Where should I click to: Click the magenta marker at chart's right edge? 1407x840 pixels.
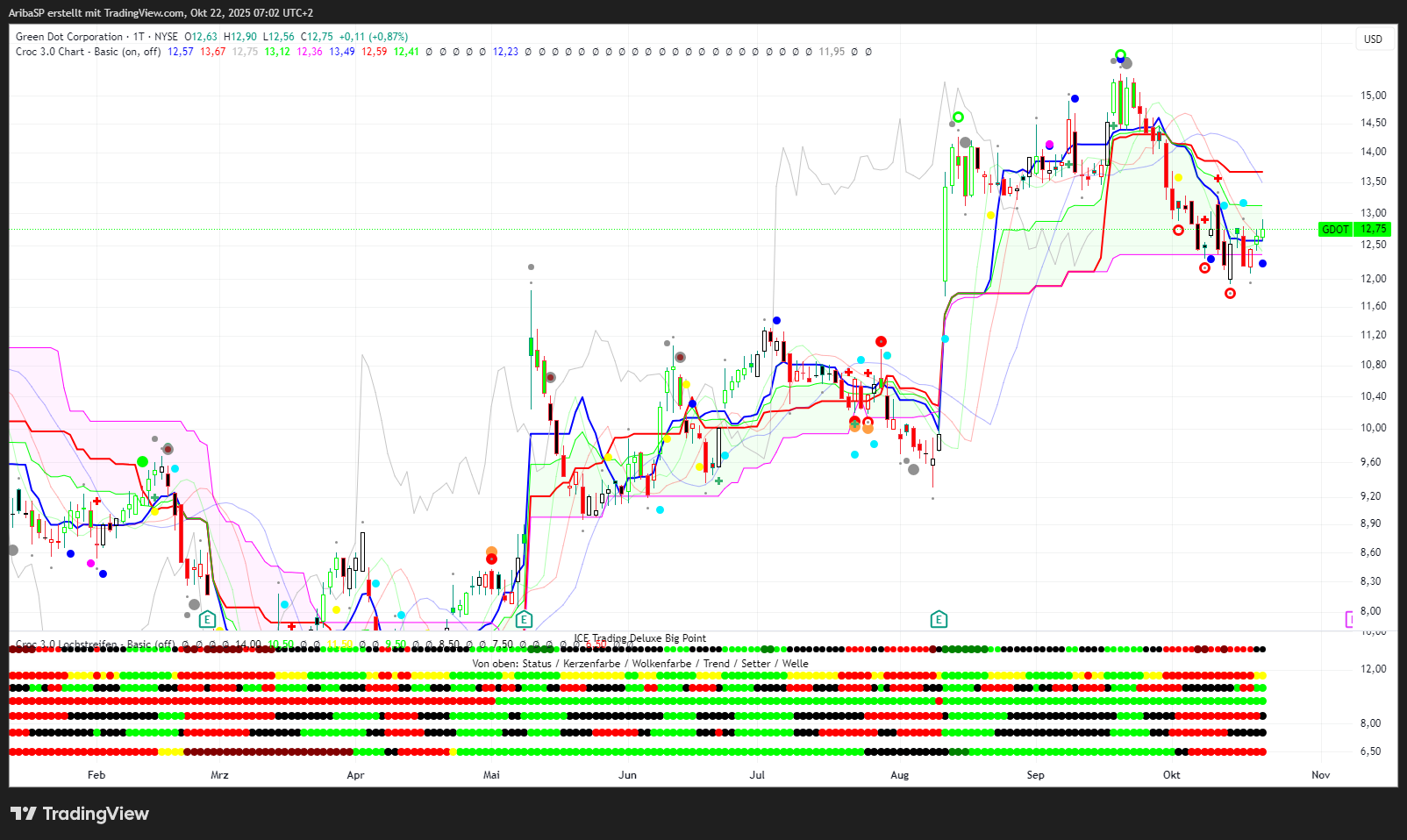[x=1350, y=620]
